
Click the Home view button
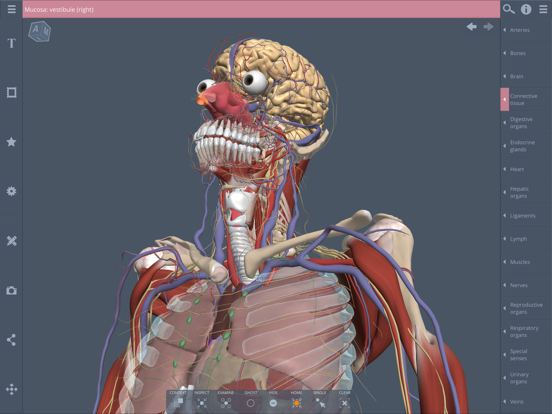[296, 400]
